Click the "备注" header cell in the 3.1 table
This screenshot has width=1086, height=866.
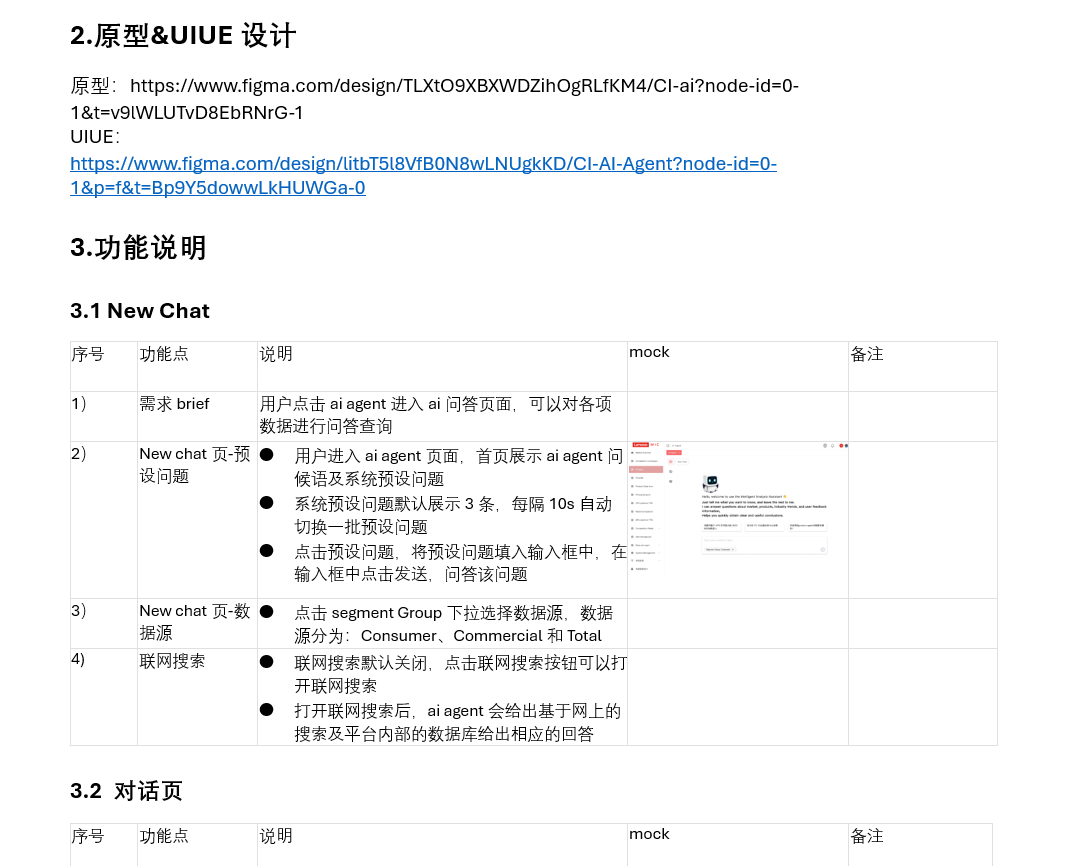coord(866,354)
